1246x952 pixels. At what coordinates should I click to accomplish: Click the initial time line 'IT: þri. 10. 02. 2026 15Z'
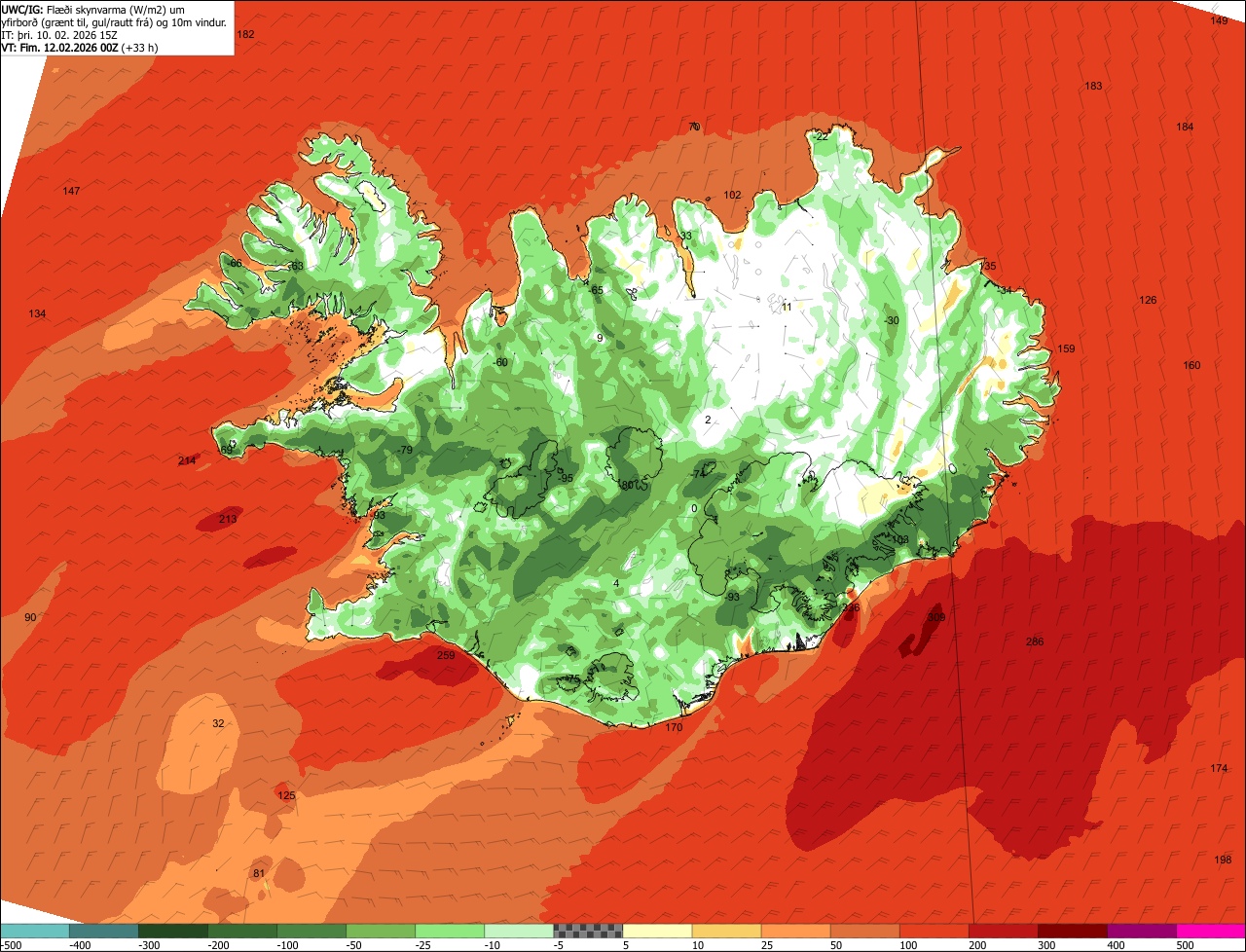(57, 34)
